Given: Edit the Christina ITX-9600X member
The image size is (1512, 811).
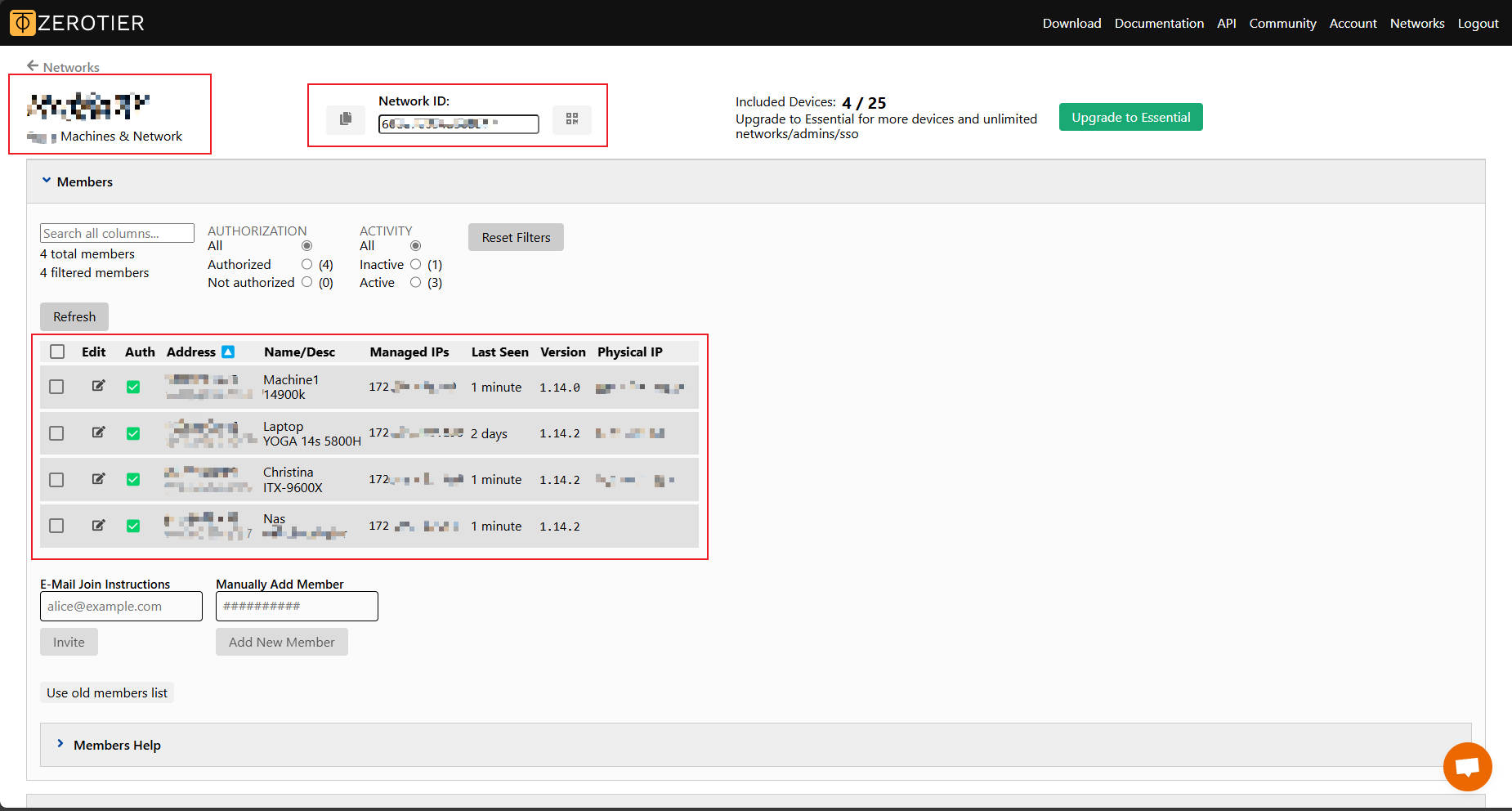Looking at the screenshot, I should coord(98,479).
